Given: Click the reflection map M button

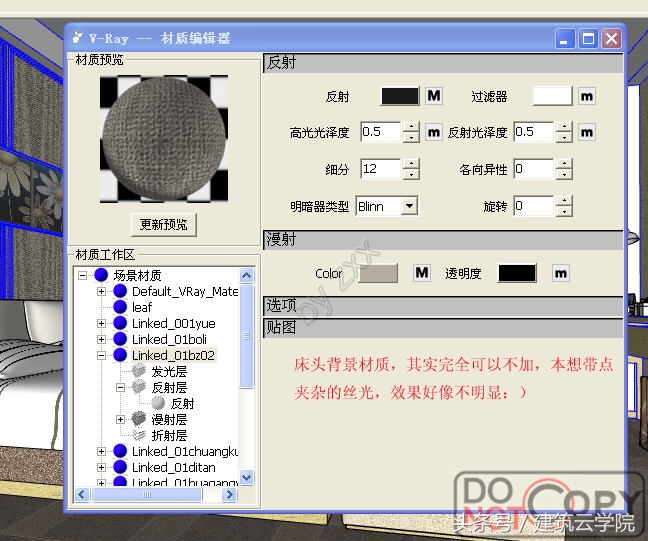Looking at the screenshot, I should tap(434, 96).
